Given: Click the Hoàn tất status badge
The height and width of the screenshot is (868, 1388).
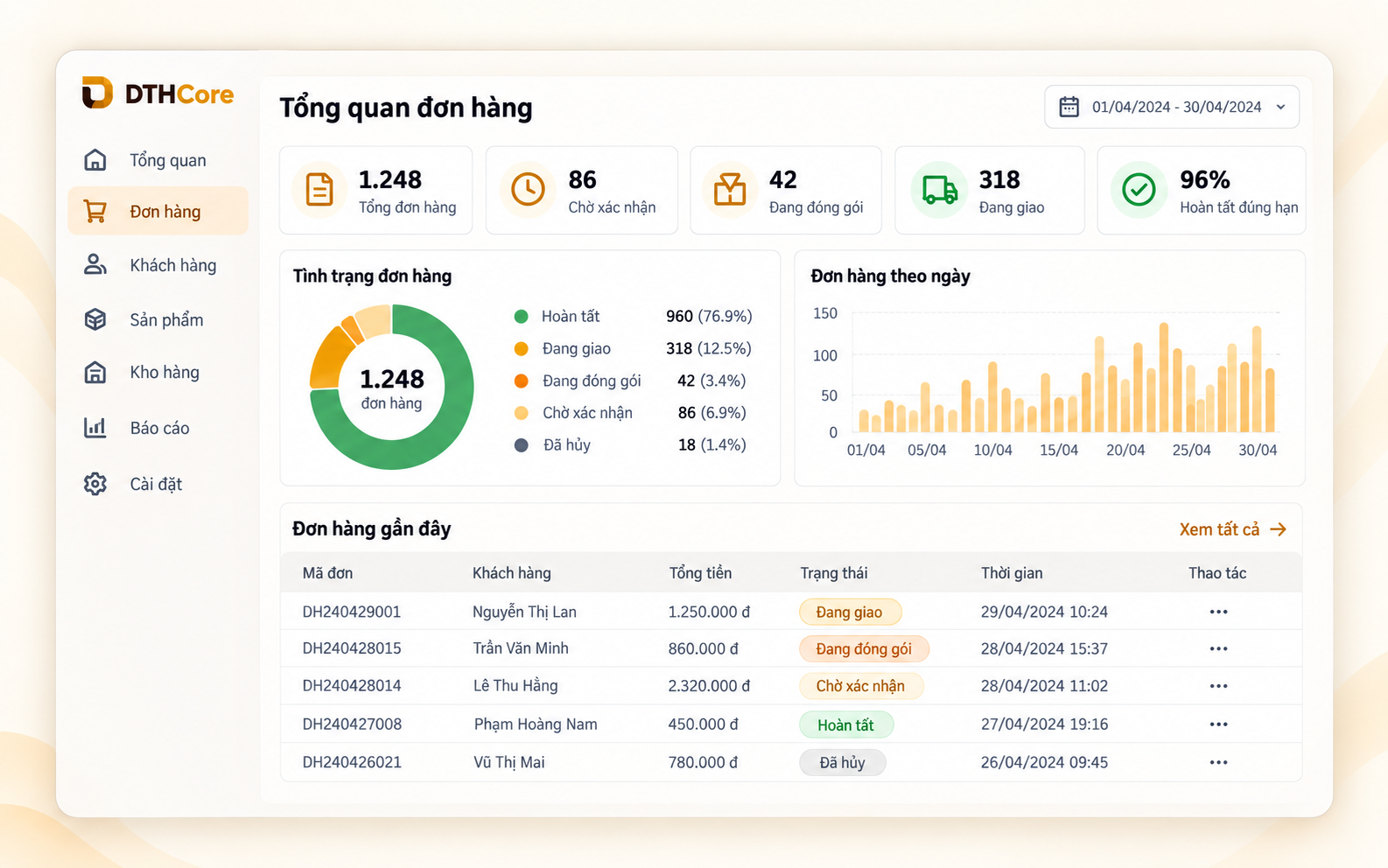Looking at the screenshot, I should [845, 724].
